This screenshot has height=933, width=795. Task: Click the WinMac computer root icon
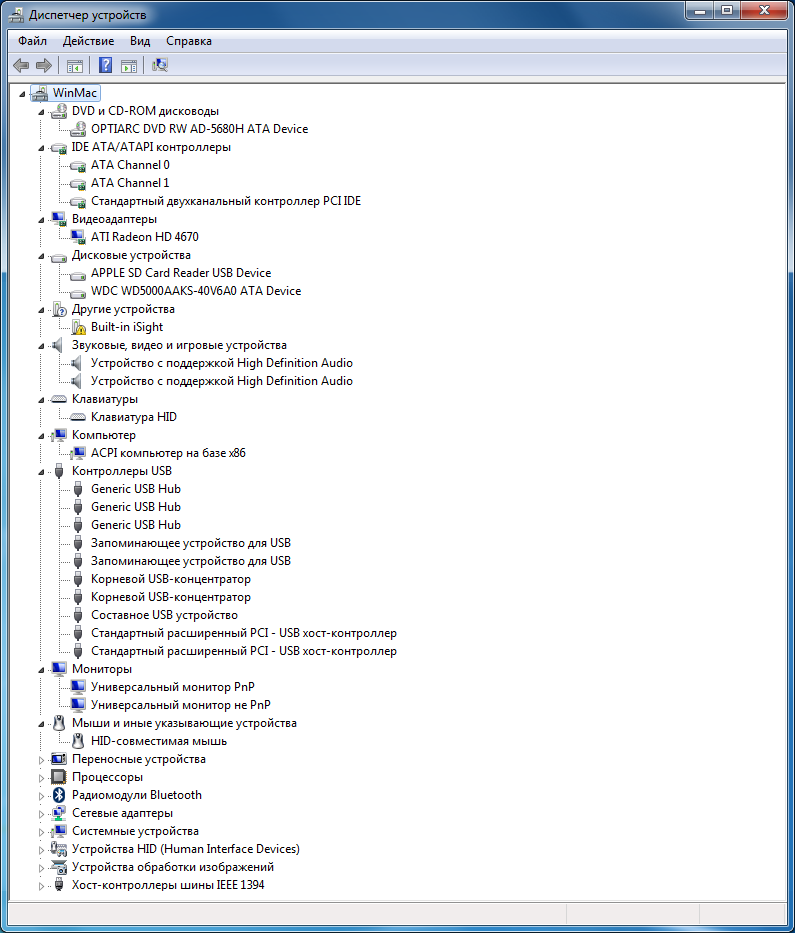pyautogui.click(x=40, y=93)
